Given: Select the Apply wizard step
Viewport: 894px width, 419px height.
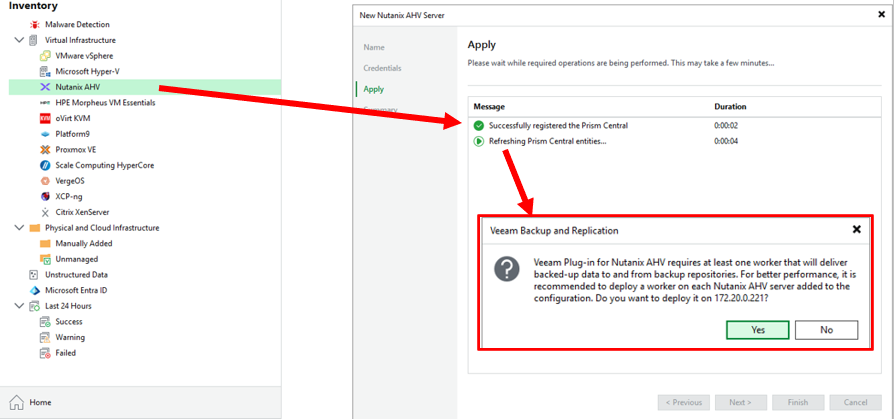Looking at the screenshot, I should pos(373,90).
